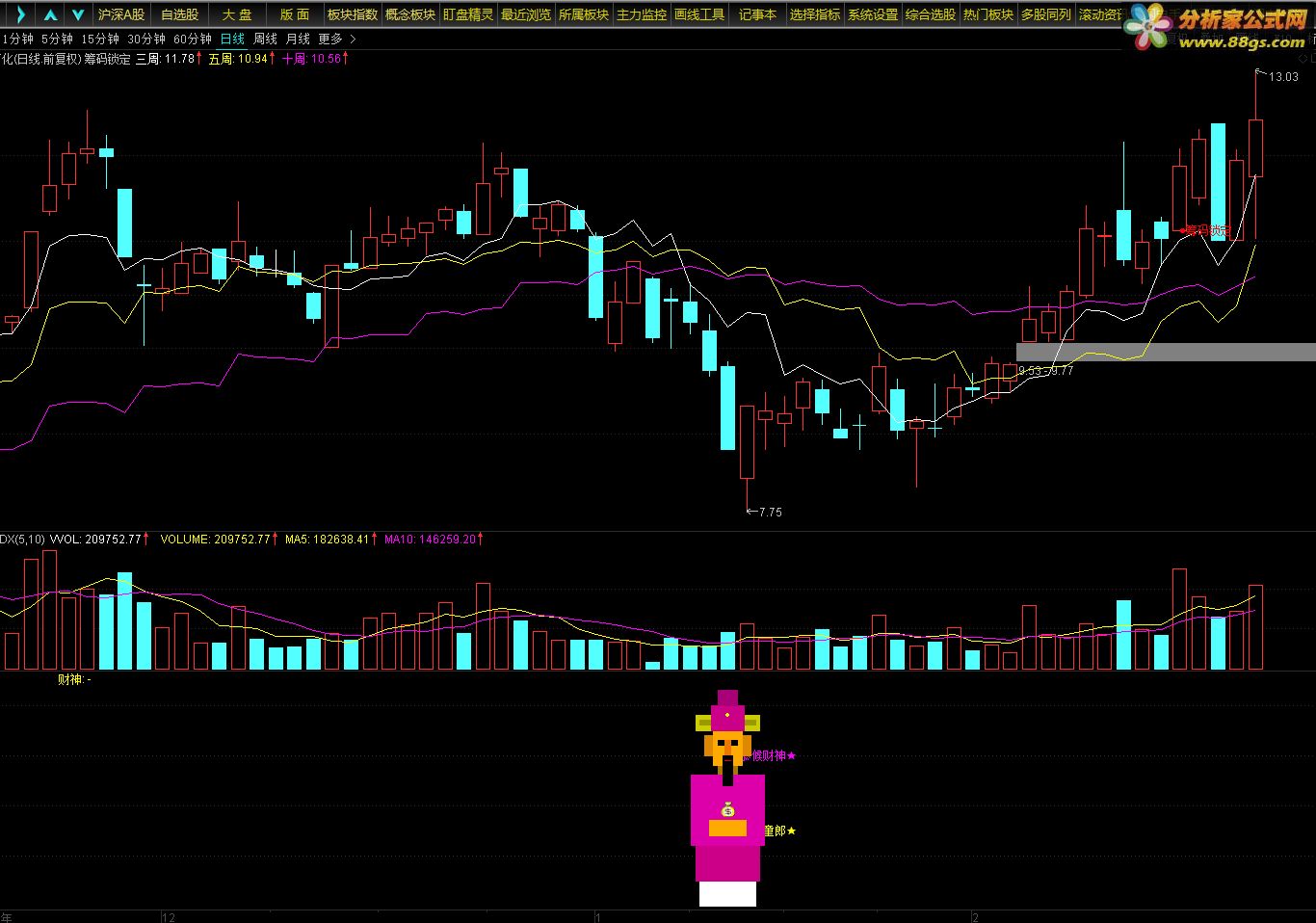1316x923 pixels.
Task: Click the forward chevron arrow icon
Action: (20, 14)
